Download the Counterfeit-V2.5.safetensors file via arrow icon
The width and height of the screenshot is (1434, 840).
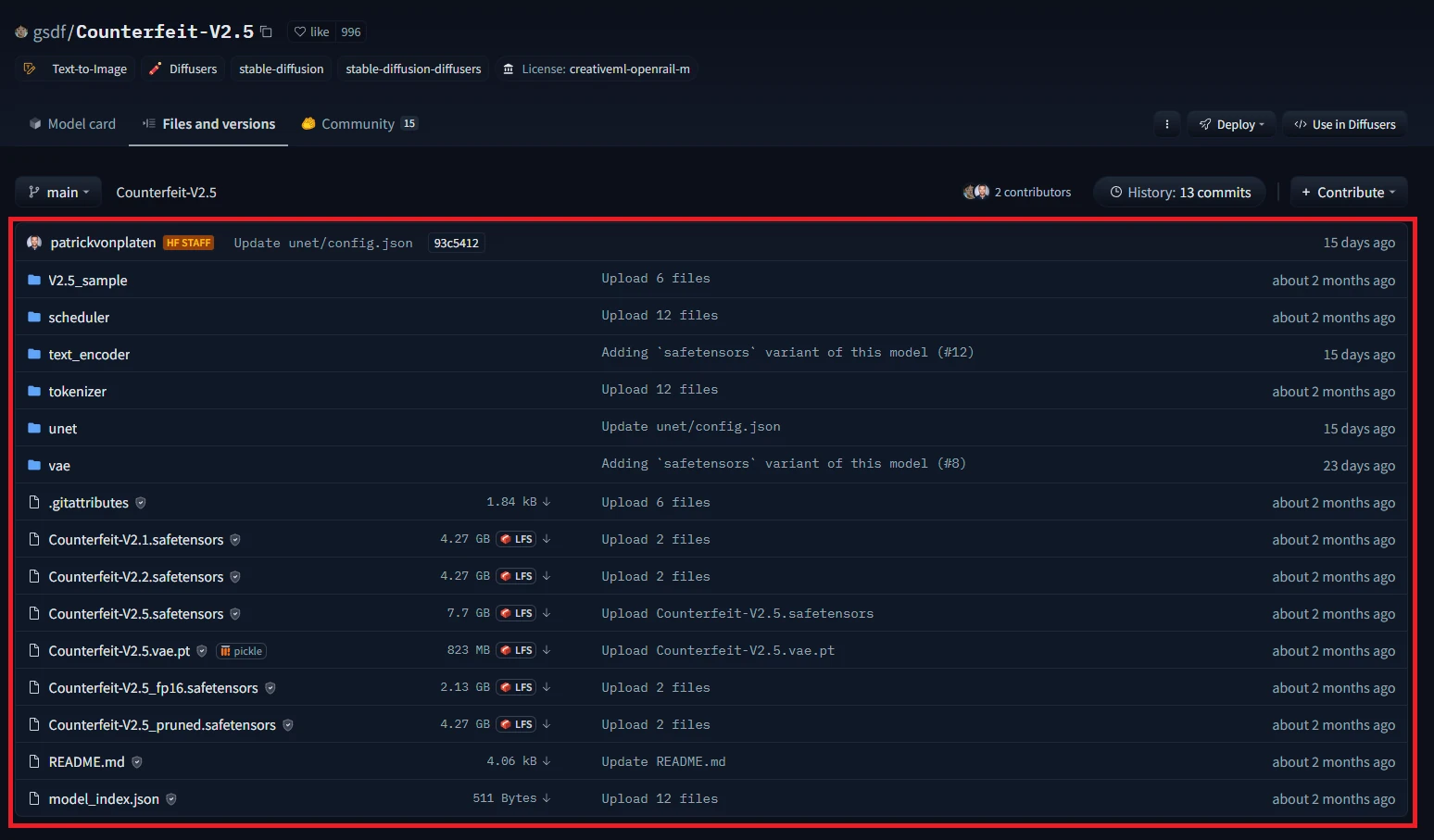(x=547, y=613)
